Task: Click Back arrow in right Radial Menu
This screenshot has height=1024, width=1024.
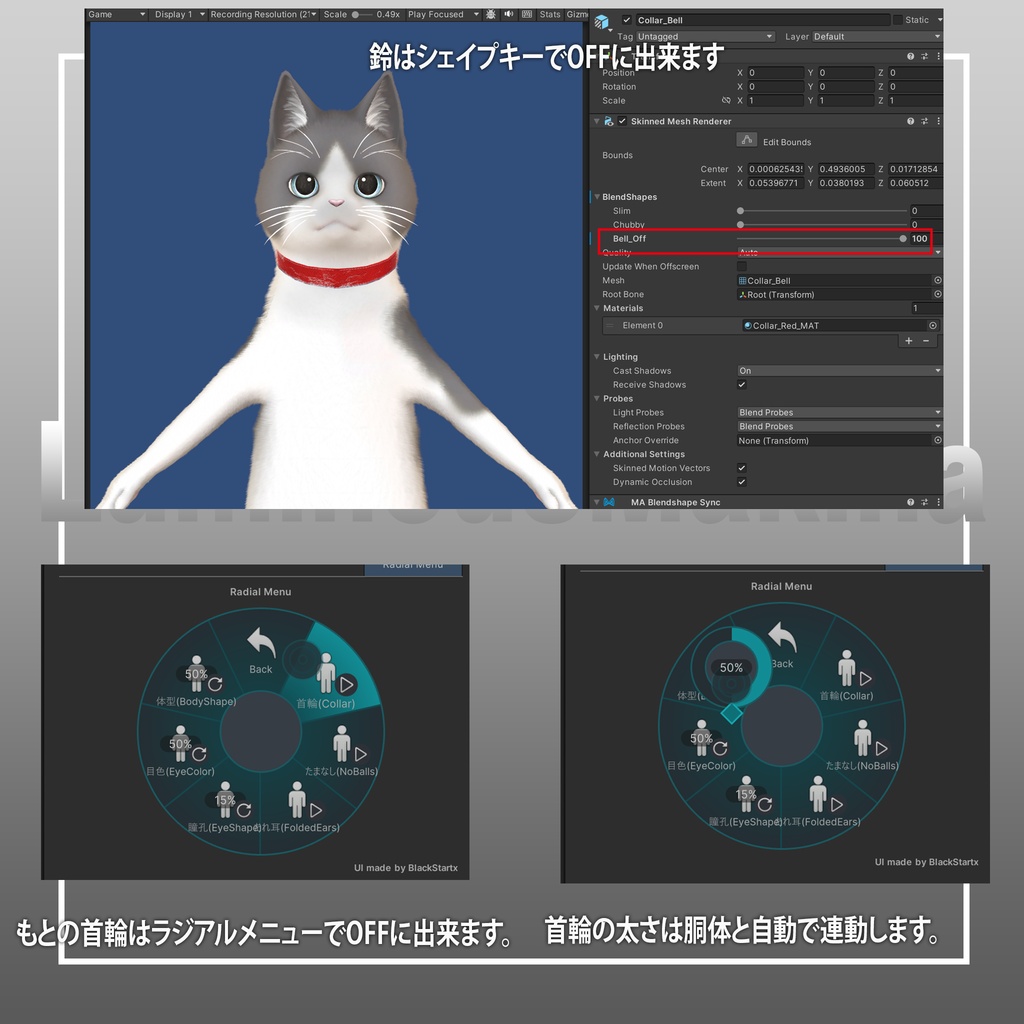Action: point(782,637)
